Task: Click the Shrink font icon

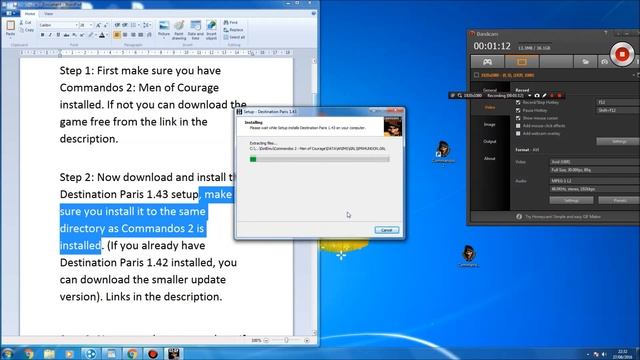Action: [106, 25]
